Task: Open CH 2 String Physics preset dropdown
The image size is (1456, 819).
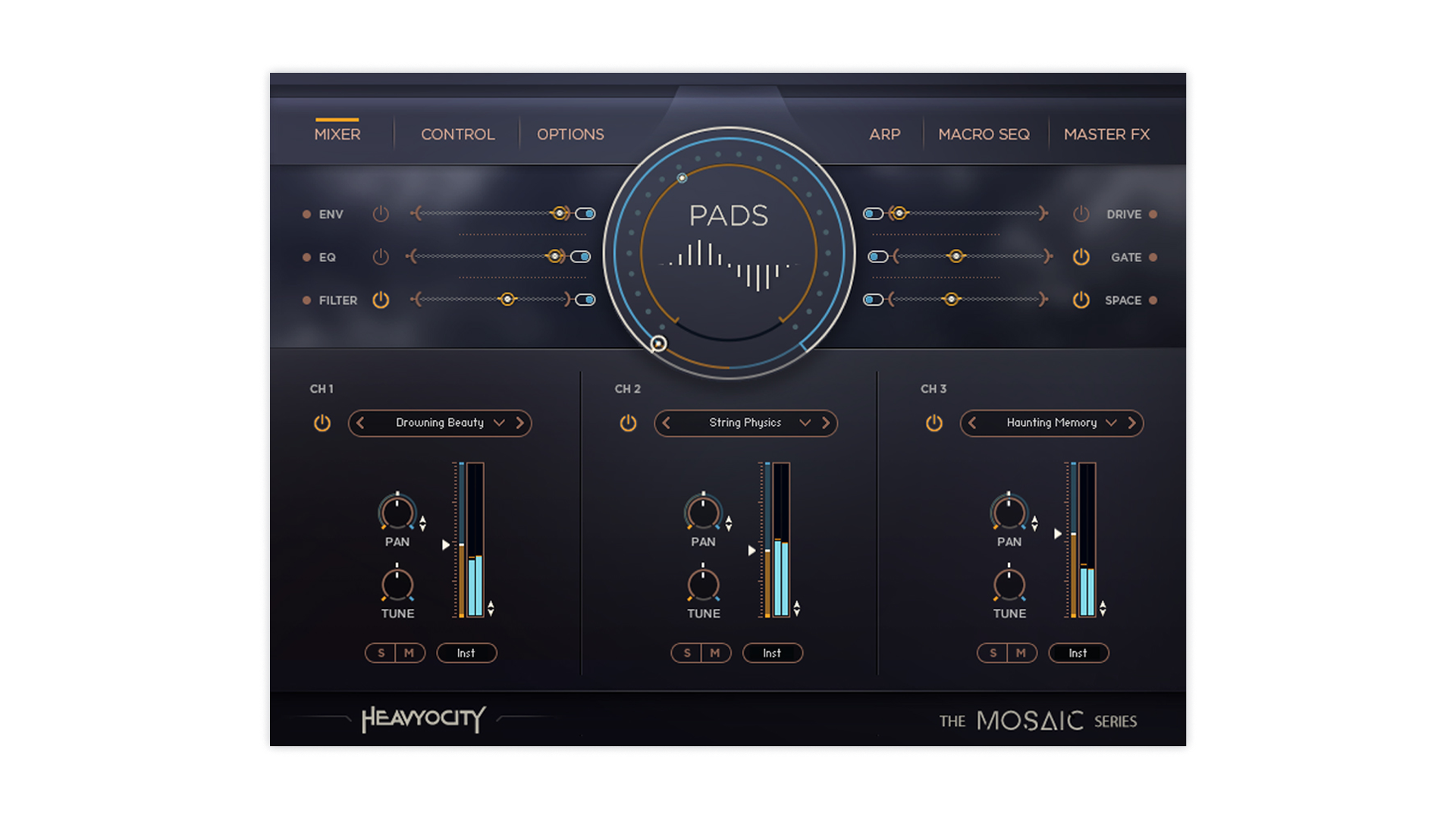Action: pyautogui.click(x=805, y=423)
